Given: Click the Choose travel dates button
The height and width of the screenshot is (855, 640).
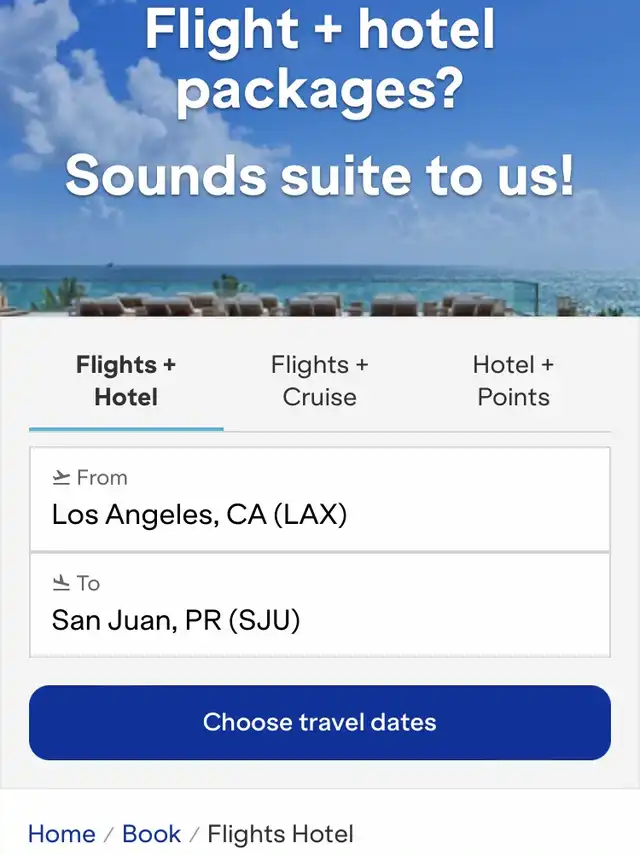Looking at the screenshot, I should point(319,722).
